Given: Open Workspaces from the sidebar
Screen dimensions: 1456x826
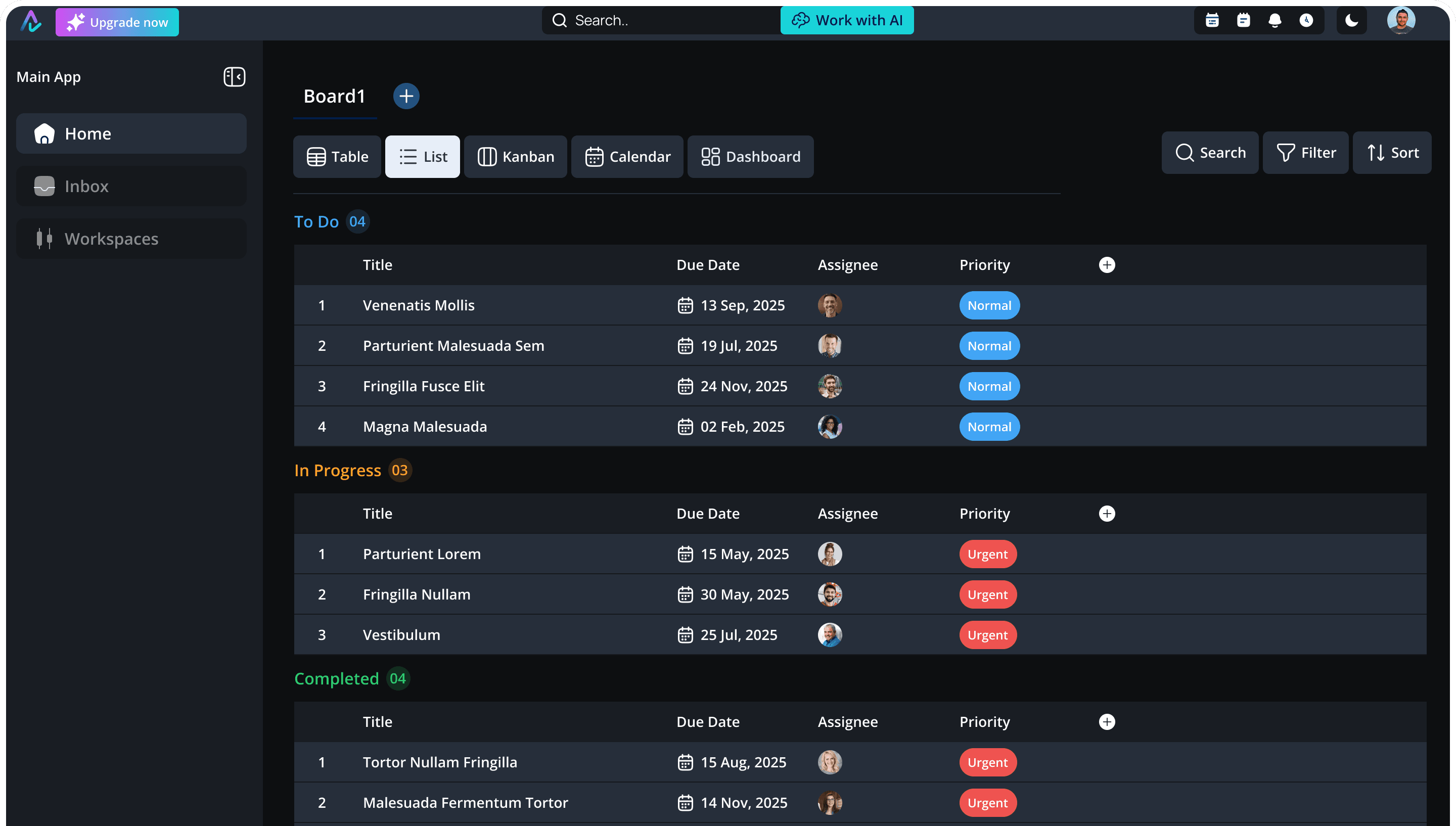Looking at the screenshot, I should (111, 238).
